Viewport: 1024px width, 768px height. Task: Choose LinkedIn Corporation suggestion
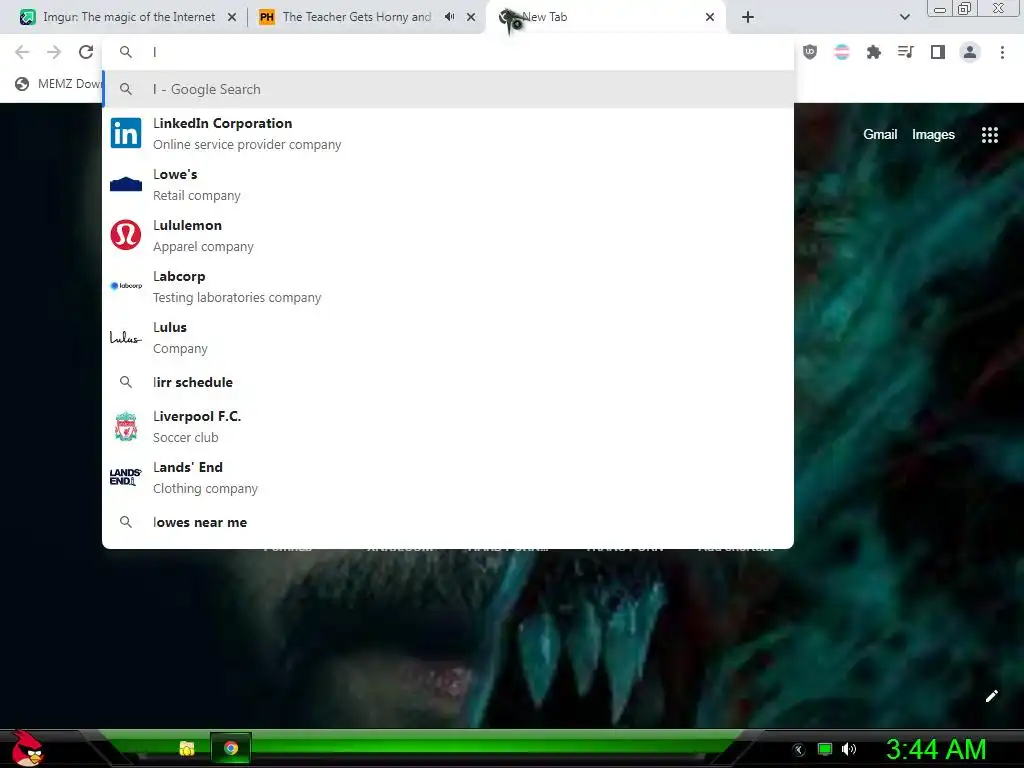pyautogui.click(x=448, y=134)
